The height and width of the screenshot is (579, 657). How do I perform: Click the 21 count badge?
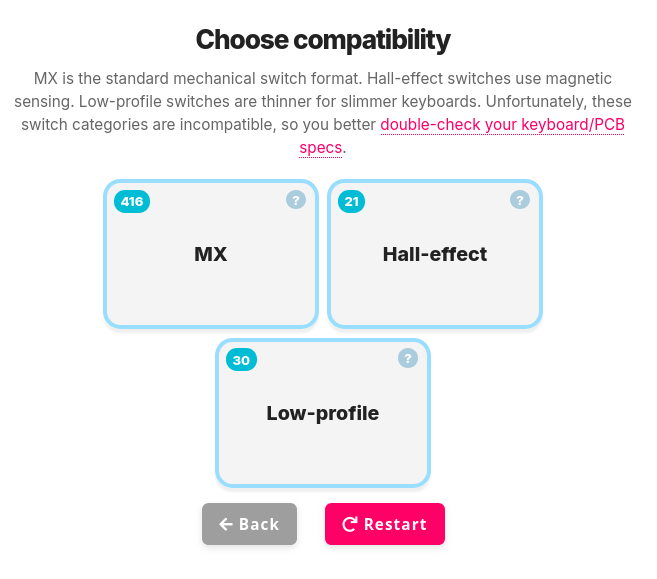[x=351, y=202]
